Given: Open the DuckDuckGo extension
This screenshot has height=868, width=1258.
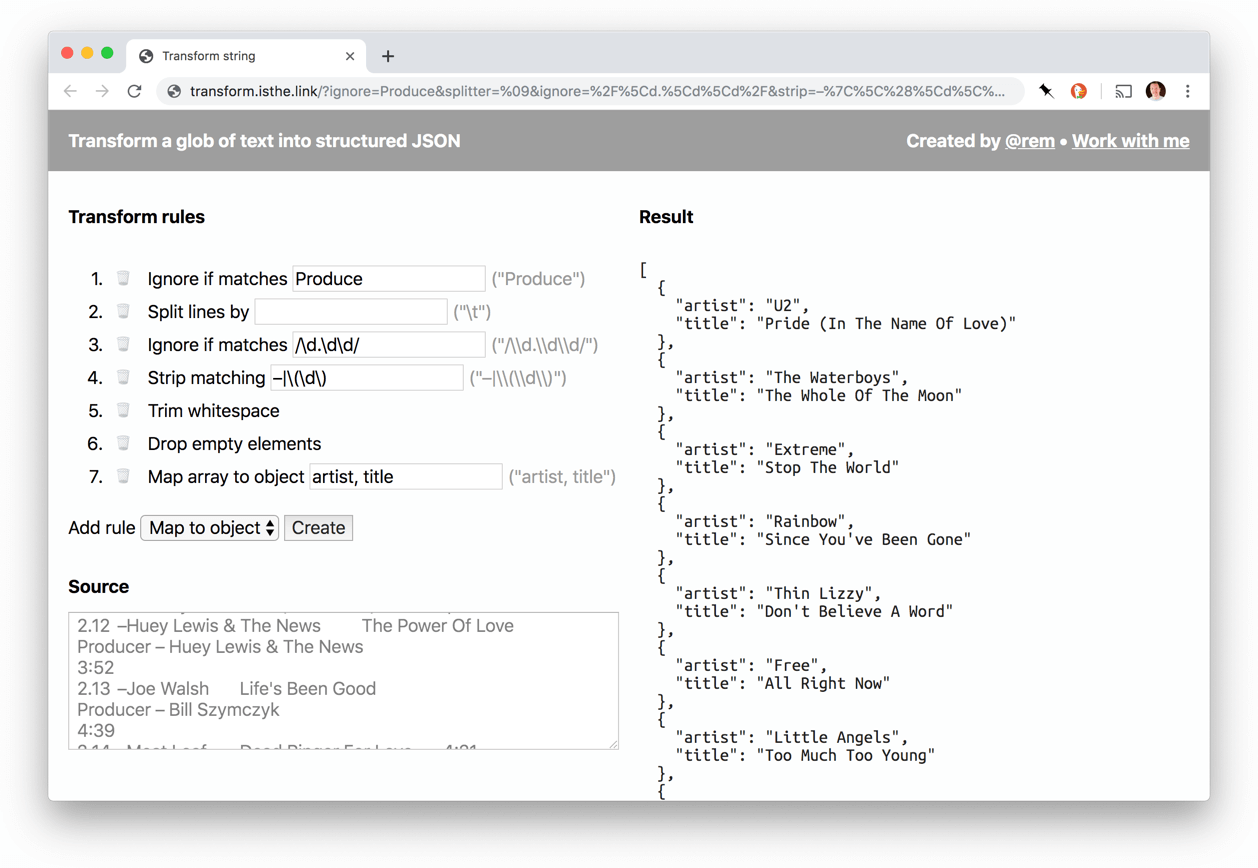Looking at the screenshot, I should tap(1078, 91).
